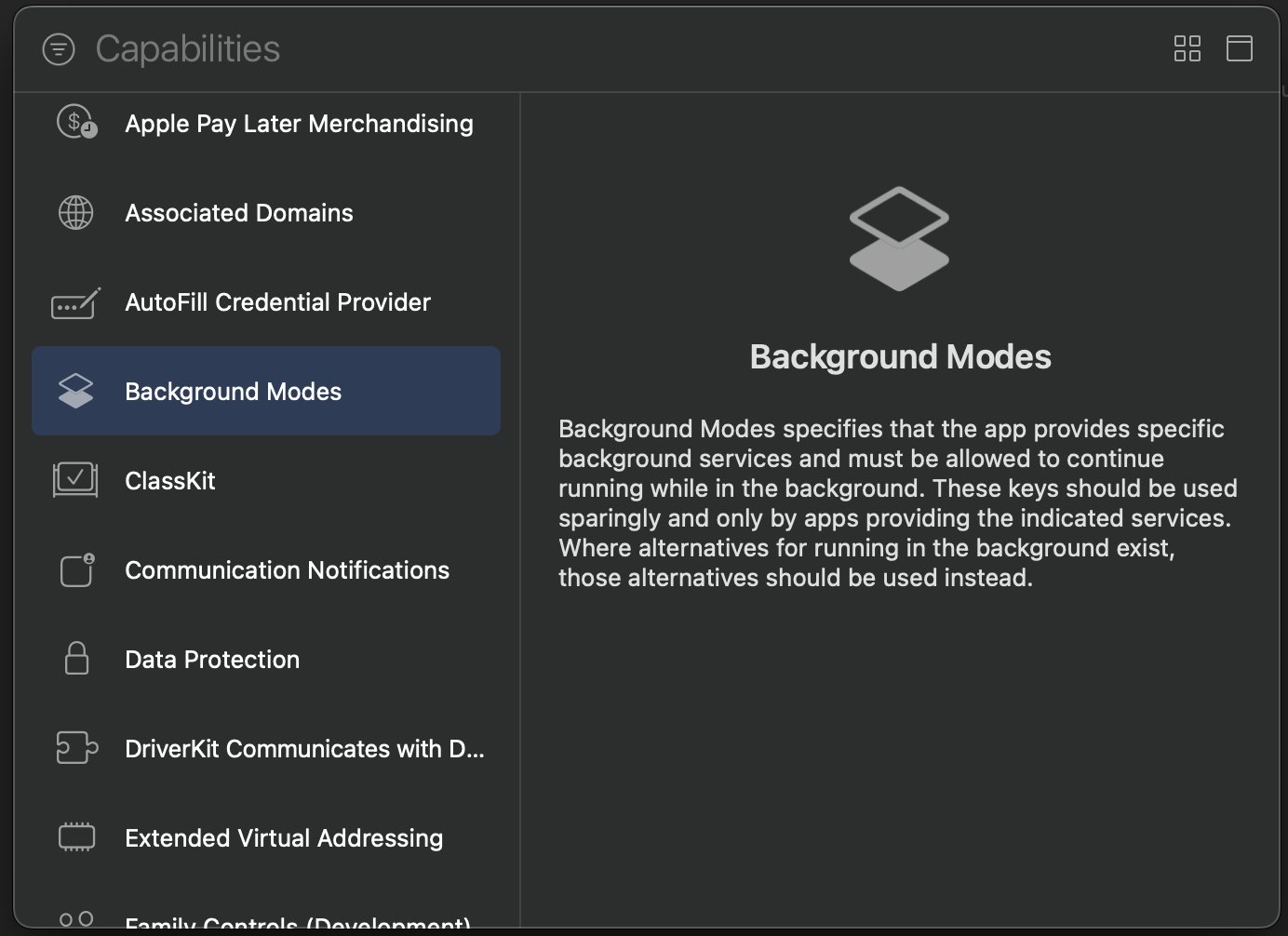Click the large Background Modes detail icon
The height and width of the screenshot is (936, 1288).
[899, 239]
